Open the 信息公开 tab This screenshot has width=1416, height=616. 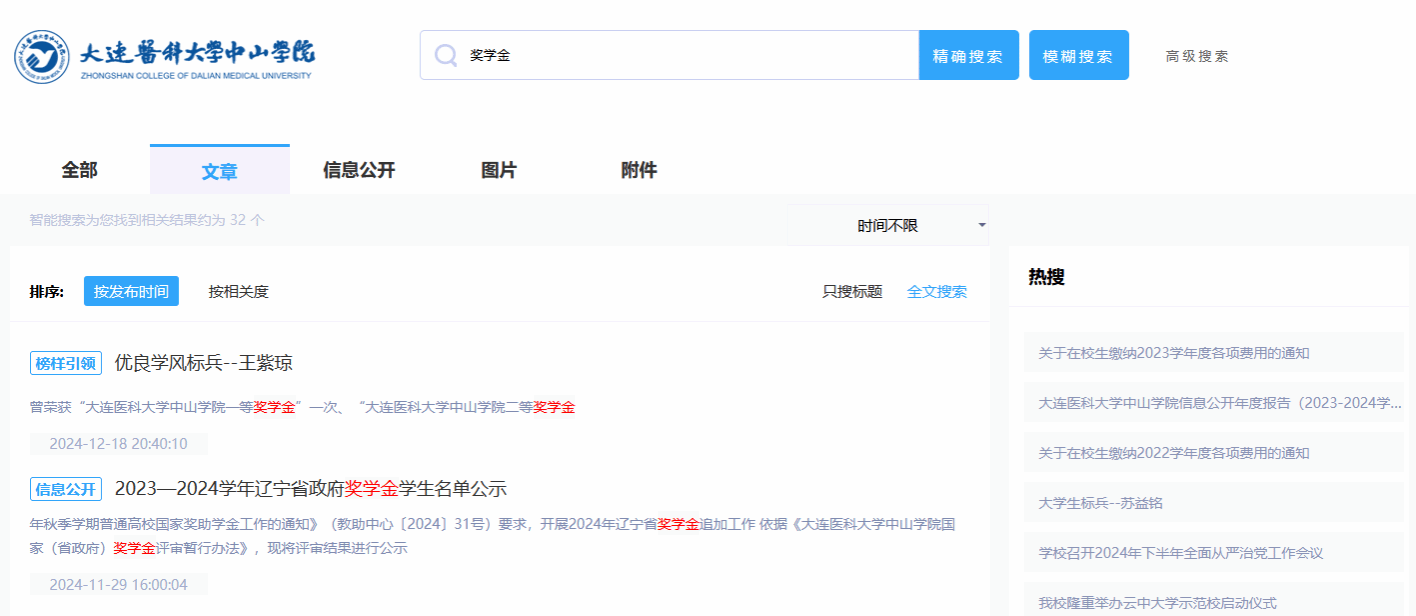click(x=359, y=170)
